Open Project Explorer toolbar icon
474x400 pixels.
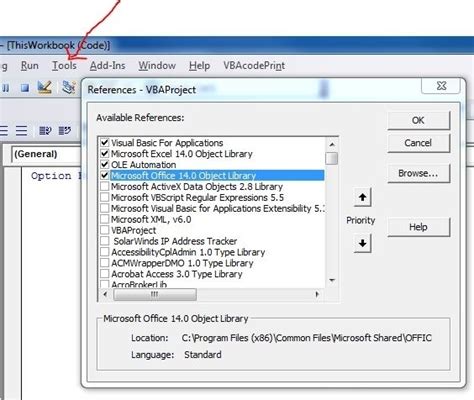(x=69, y=87)
